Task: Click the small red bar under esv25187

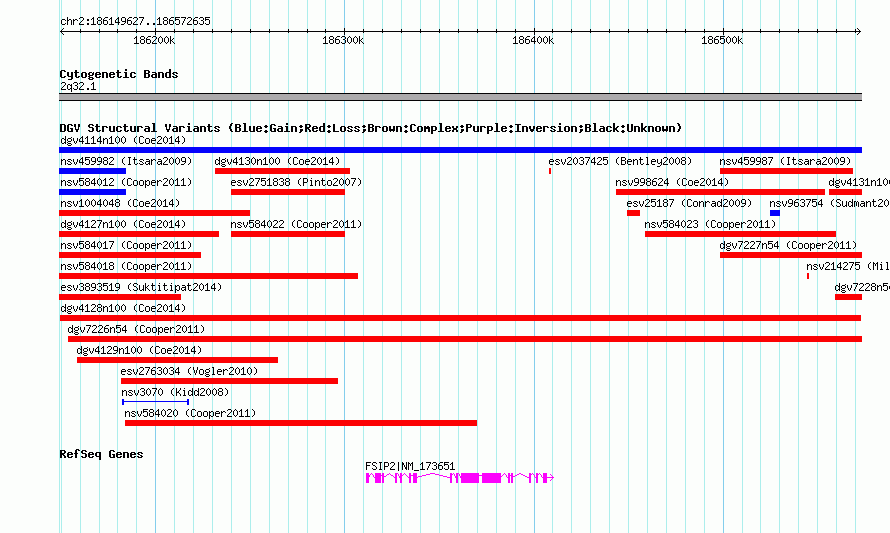Action: [x=633, y=213]
